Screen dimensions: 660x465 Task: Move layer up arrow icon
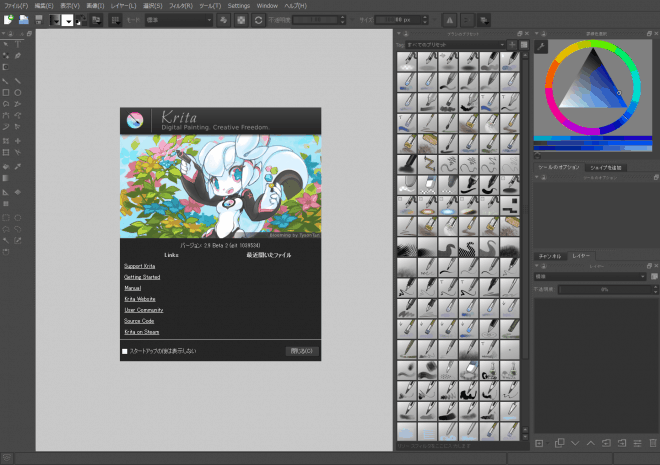point(591,443)
